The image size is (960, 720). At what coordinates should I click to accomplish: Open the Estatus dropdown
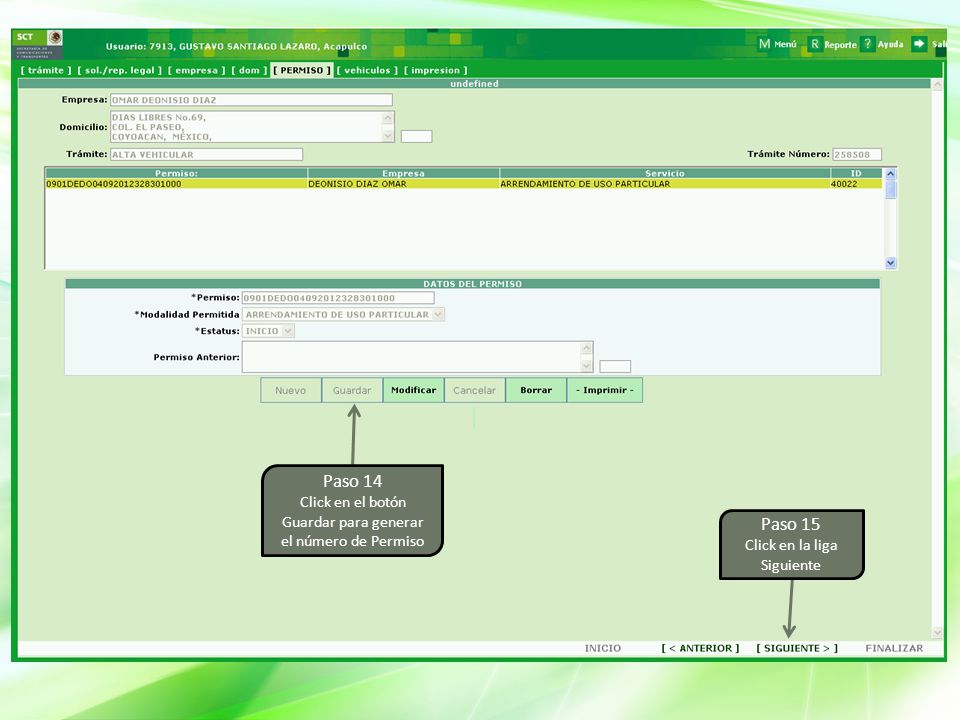(268, 331)
